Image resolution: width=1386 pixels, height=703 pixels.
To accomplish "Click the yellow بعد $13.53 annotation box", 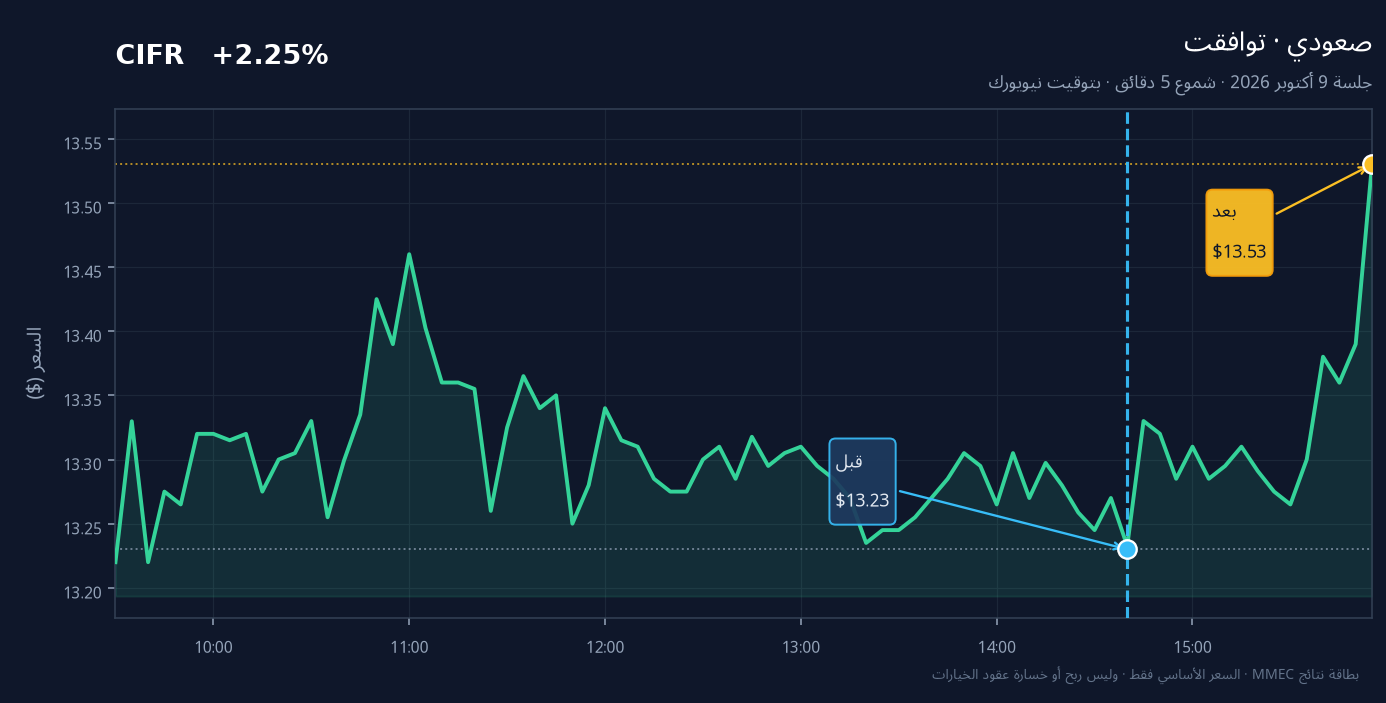I will (x=1239, y=232).
